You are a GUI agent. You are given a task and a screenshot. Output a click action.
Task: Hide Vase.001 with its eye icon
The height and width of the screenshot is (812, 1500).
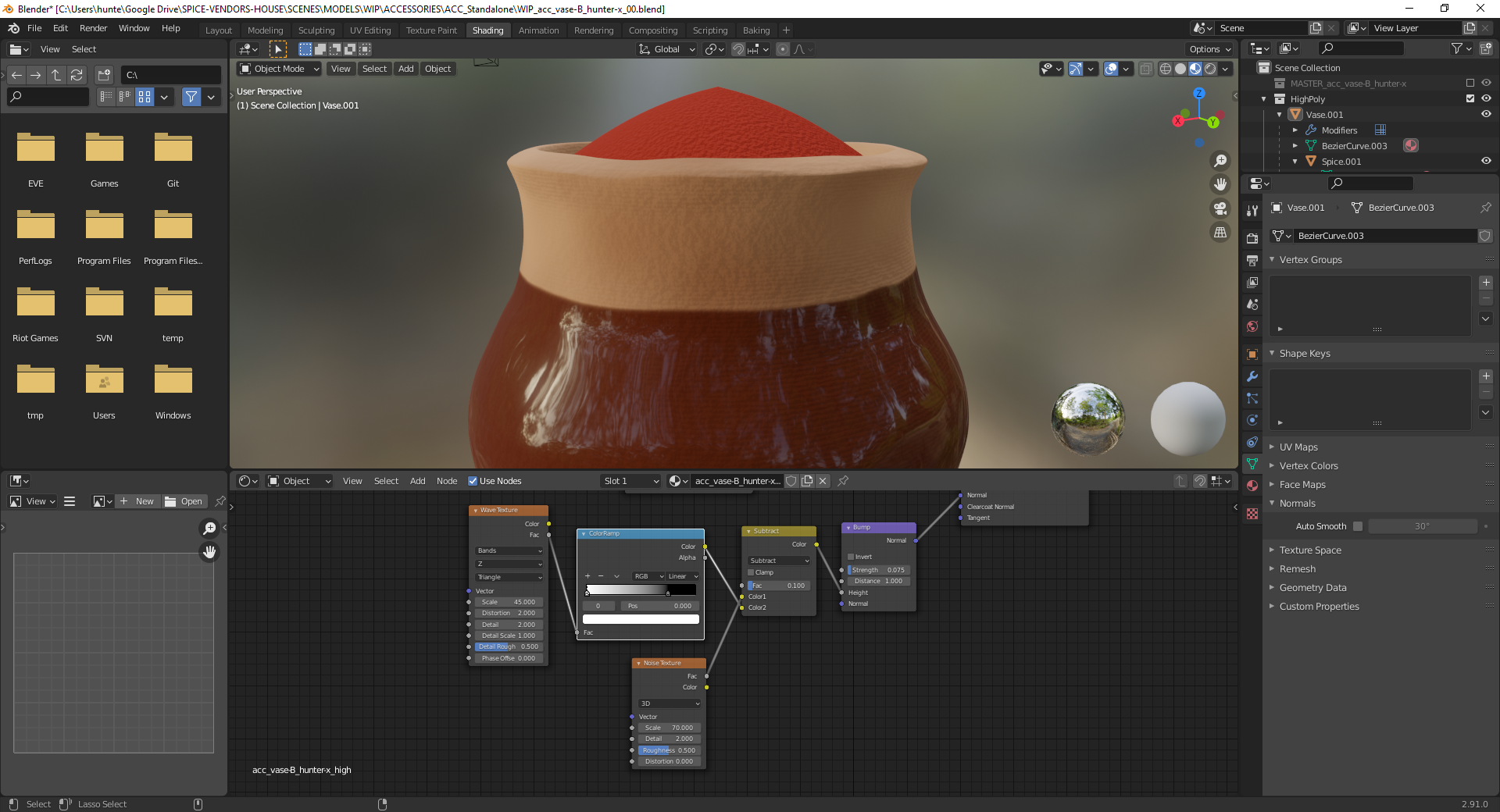click(1486, 115)
